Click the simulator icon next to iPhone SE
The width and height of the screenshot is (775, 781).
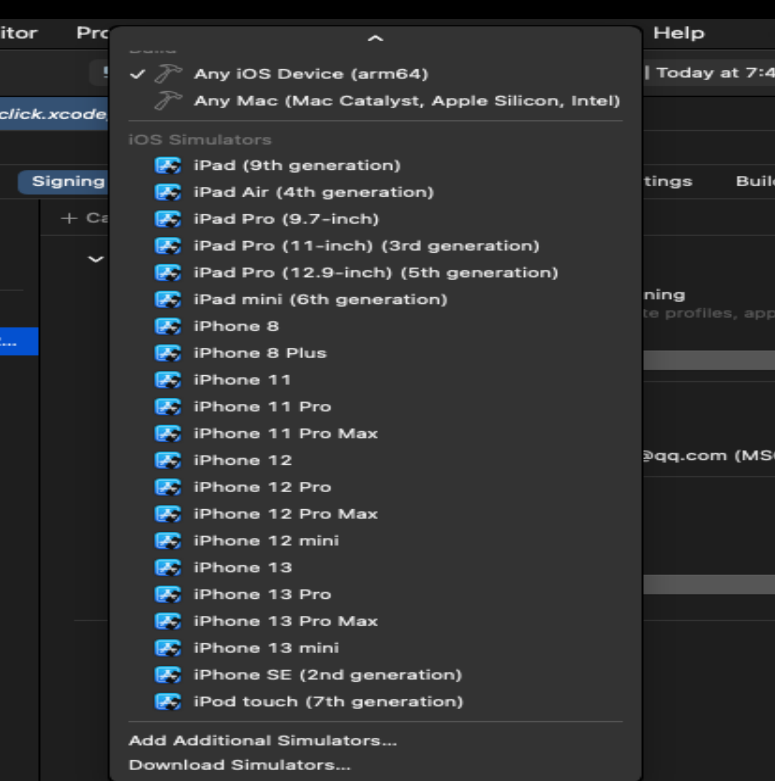(168, 675)
